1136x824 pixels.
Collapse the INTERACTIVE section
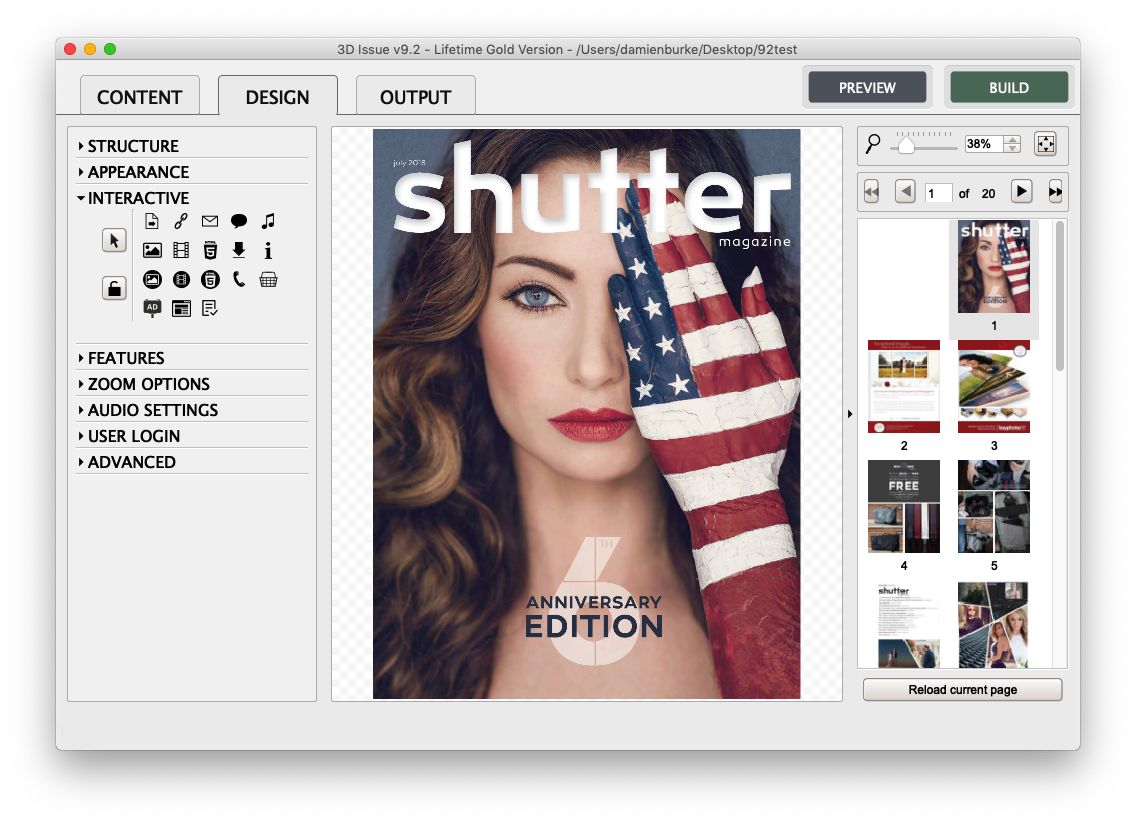tap(138, 198)
